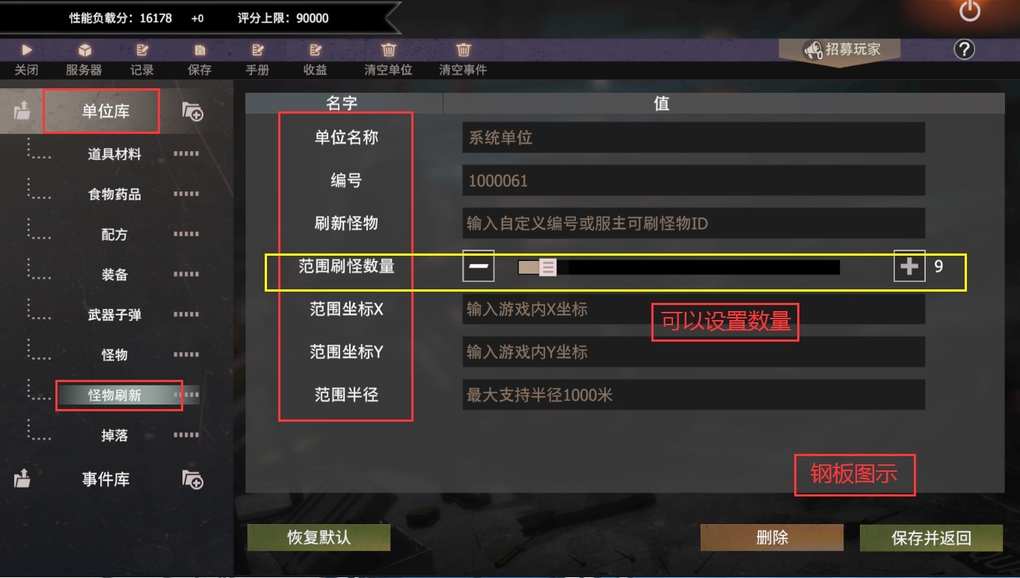Click the 关闭 play icon in toolbar

[26, 49]
